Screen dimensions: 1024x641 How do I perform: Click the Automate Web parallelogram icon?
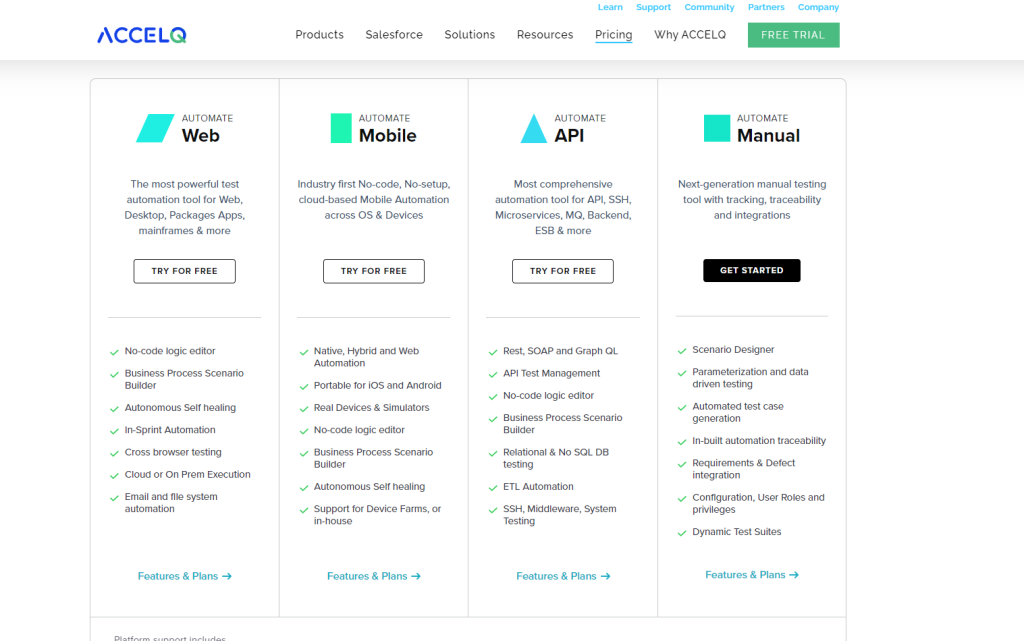coord(155,128)
